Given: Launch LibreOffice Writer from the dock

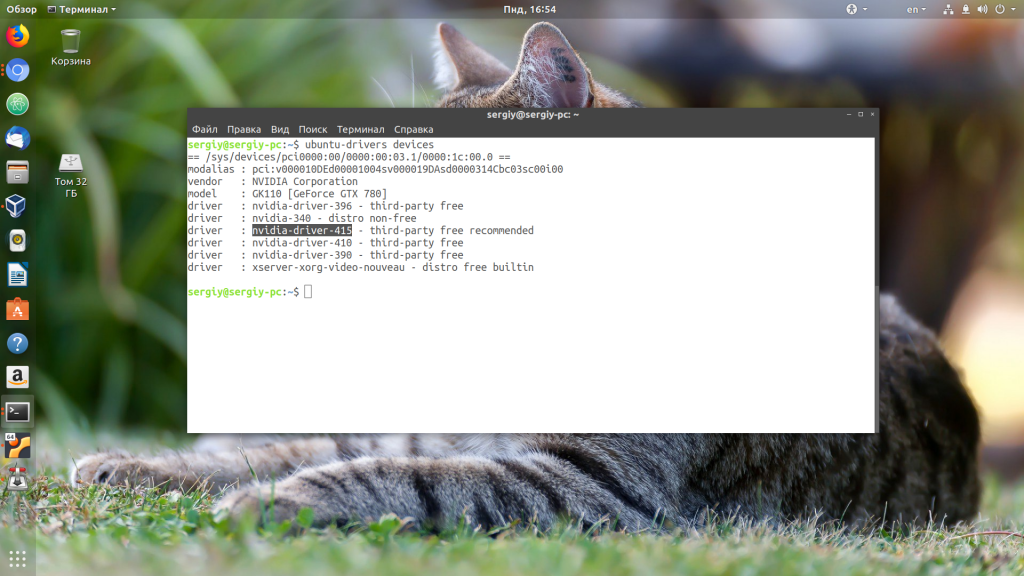Looking at the screenshot, I should [x=18, y=275].
